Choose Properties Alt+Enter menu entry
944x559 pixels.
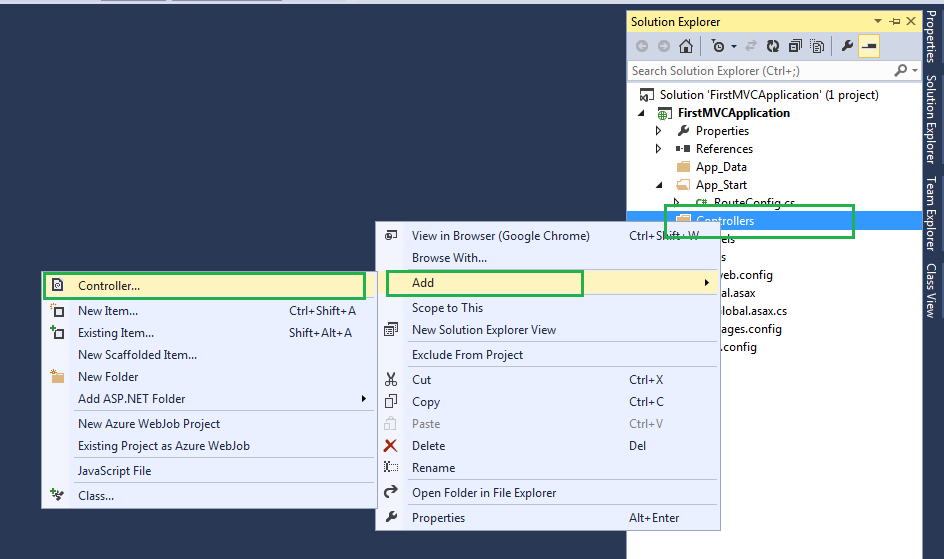(547, 518)
